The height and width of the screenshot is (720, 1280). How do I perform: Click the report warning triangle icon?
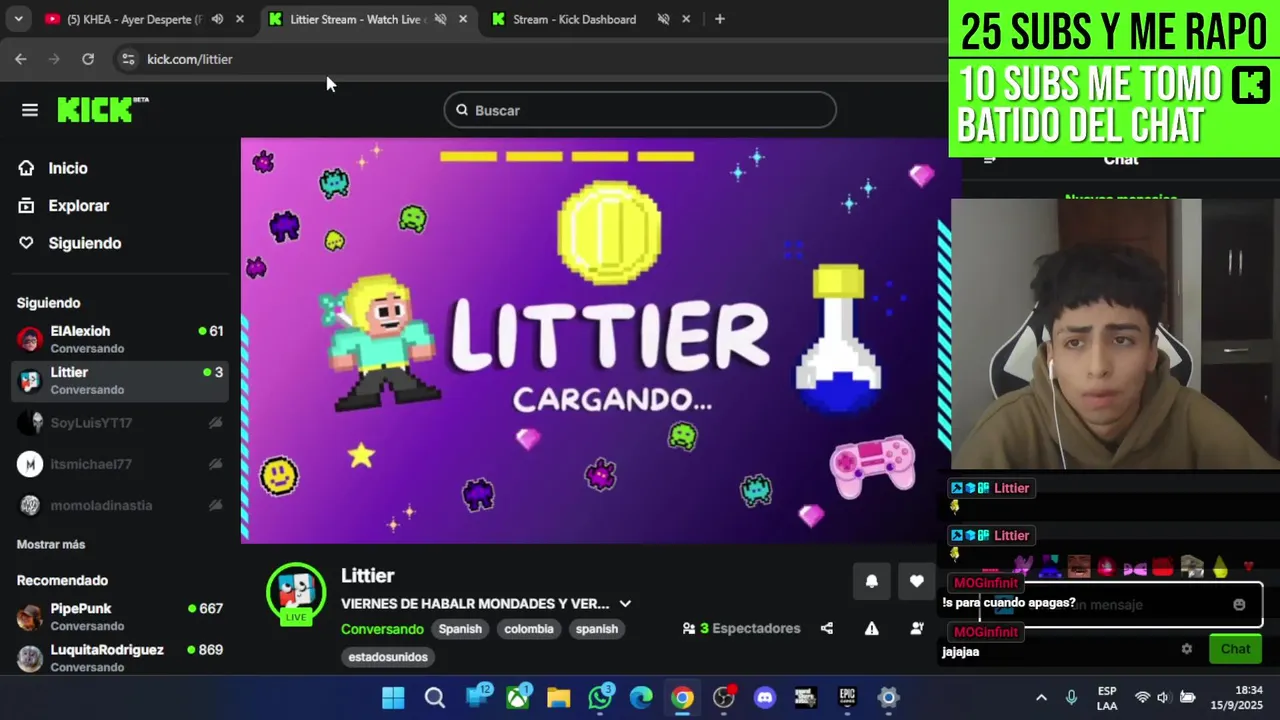tap(872, 629)
